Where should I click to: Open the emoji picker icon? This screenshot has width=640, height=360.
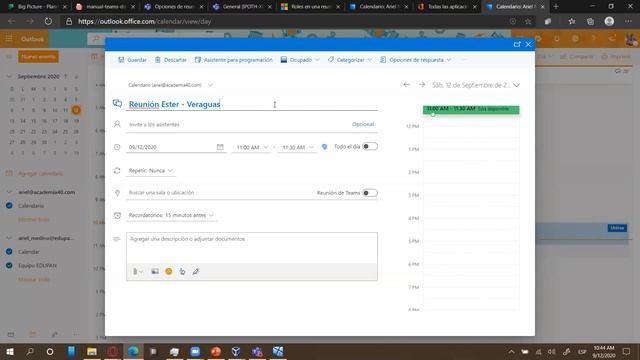click(x=169, y=271)
